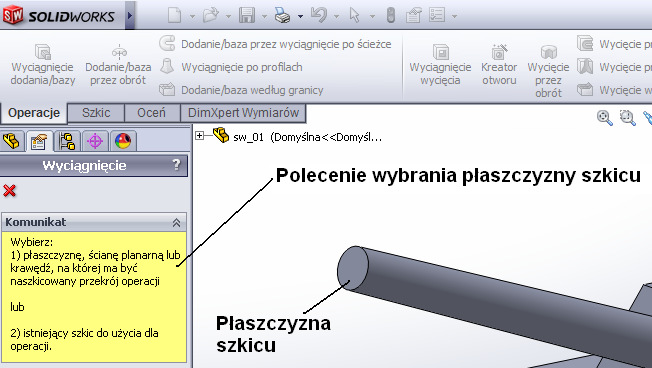Screen dimensions: 652x368
Task: Click the yellow Komunikat message box
Action: pyautogui.click(x=94, y=297)
